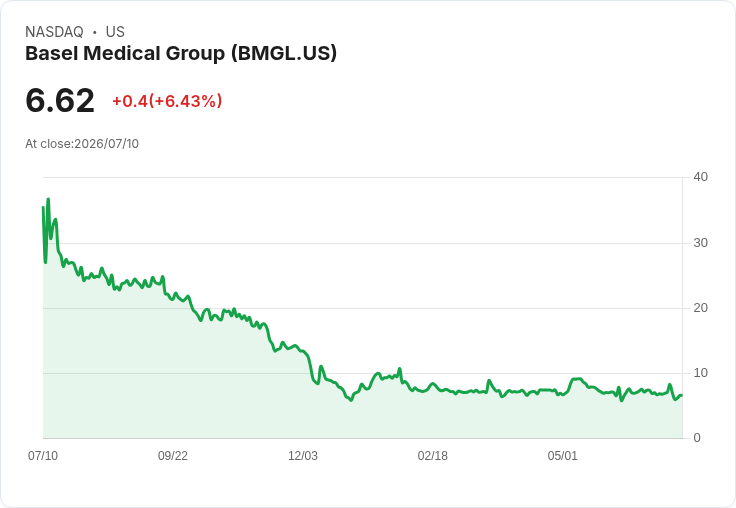736x508 pixels.
Task: Click the 20 value on the y-axis
Action: pos(700,308)
